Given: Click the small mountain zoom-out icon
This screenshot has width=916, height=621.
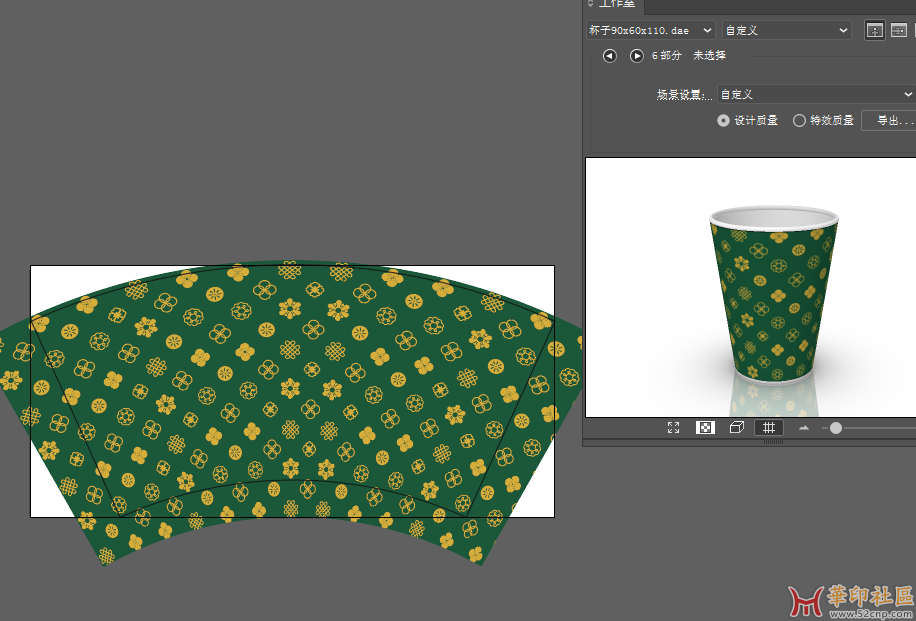Looking at the screenshot, I should coord(803,428).
